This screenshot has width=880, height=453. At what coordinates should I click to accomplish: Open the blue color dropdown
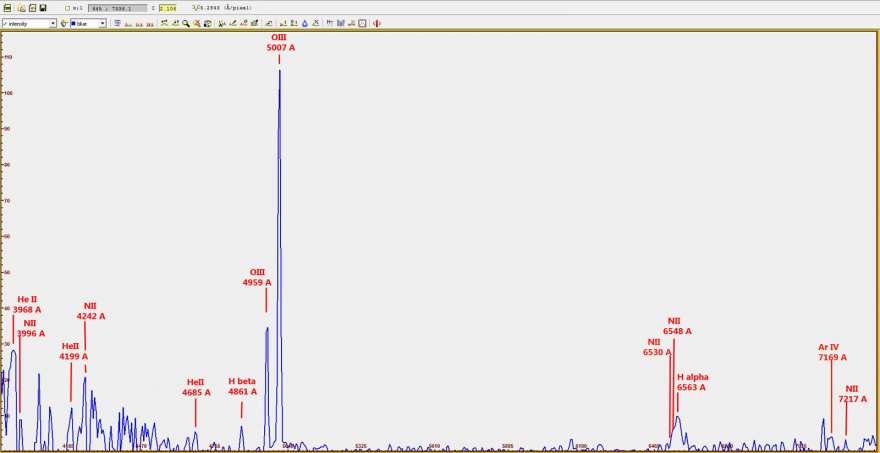pos(88,23)
